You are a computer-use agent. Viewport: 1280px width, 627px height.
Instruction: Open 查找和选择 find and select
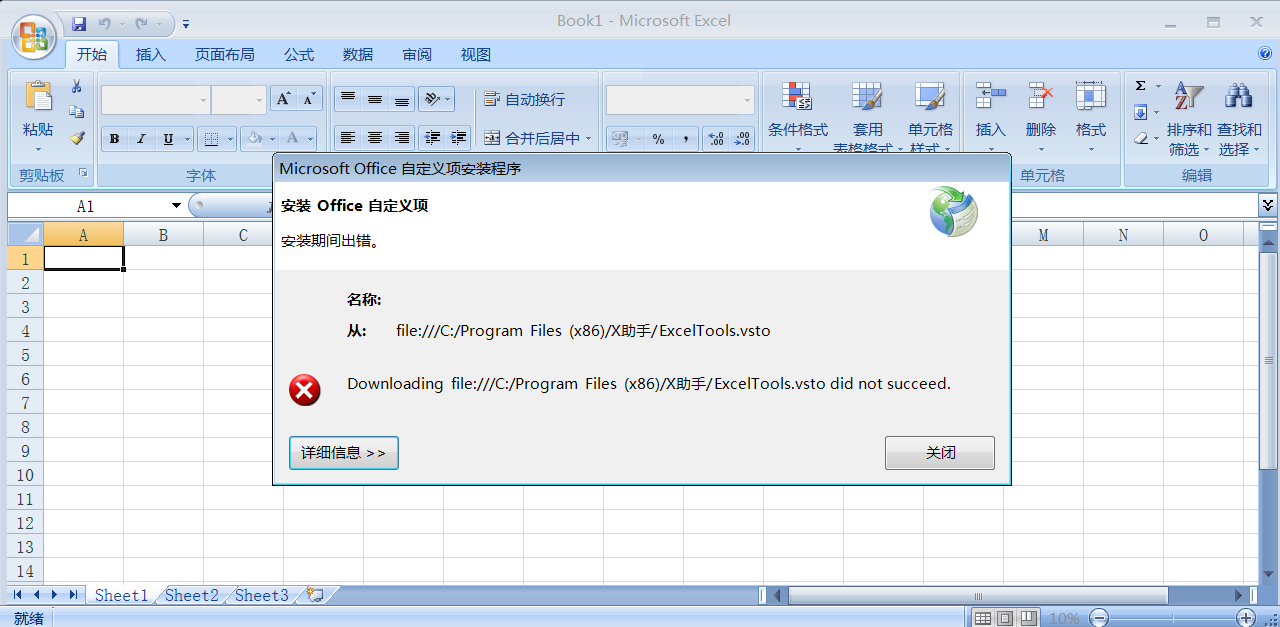pos(1239,116)
